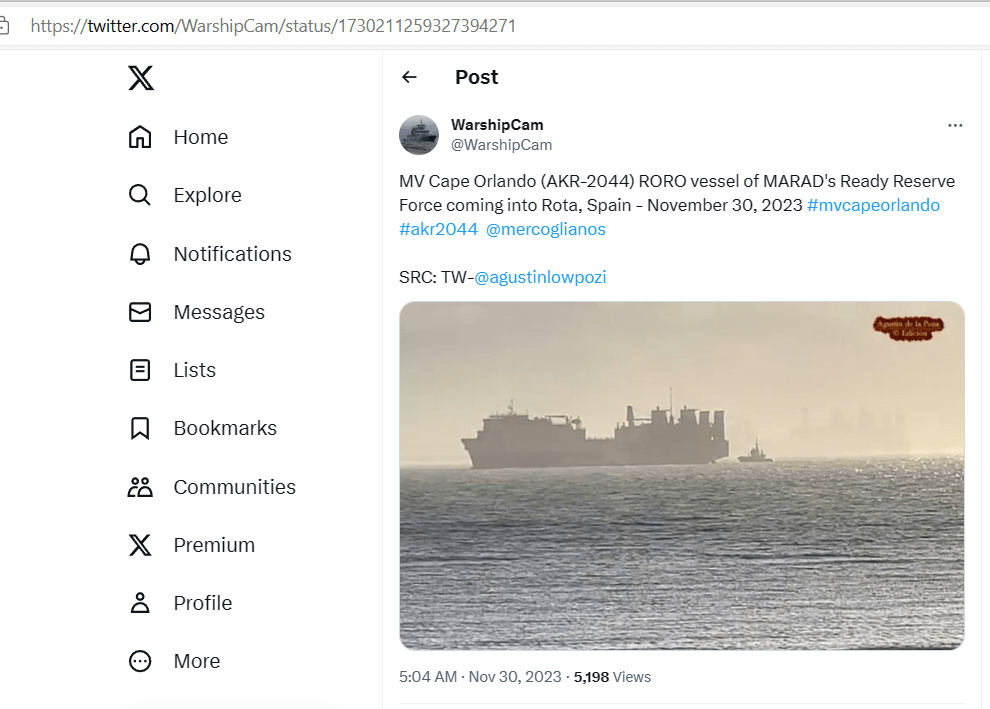Image resolution: width=990 pixels, height=709 pixels.
Task: Click the #akr2044 hashtag link
Action: point(438,229)
